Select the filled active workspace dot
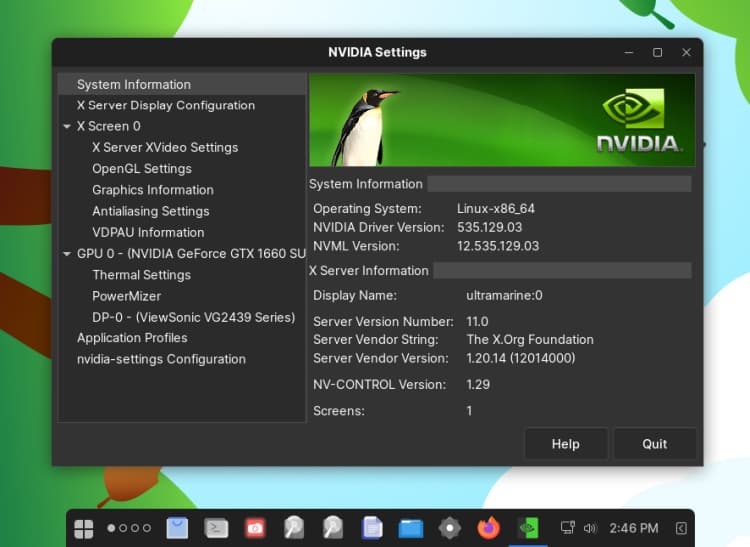 (x=111, y=528)
